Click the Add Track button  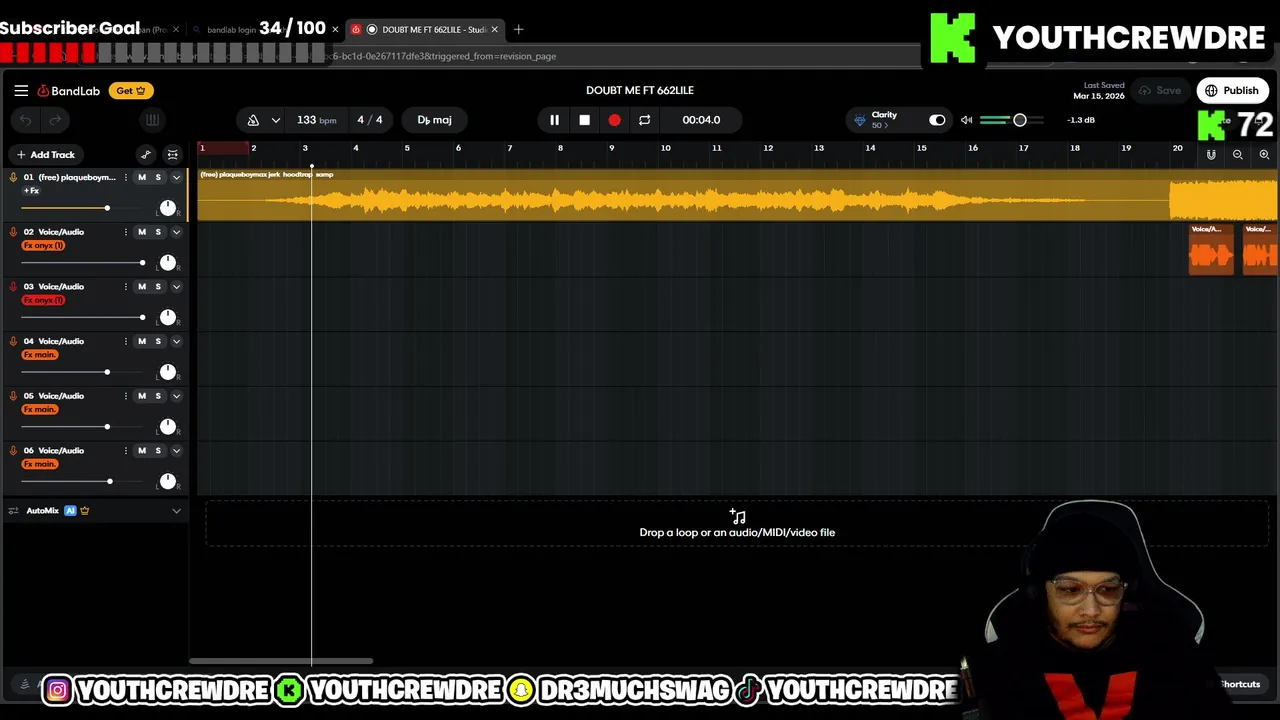[x=45, y=155]
